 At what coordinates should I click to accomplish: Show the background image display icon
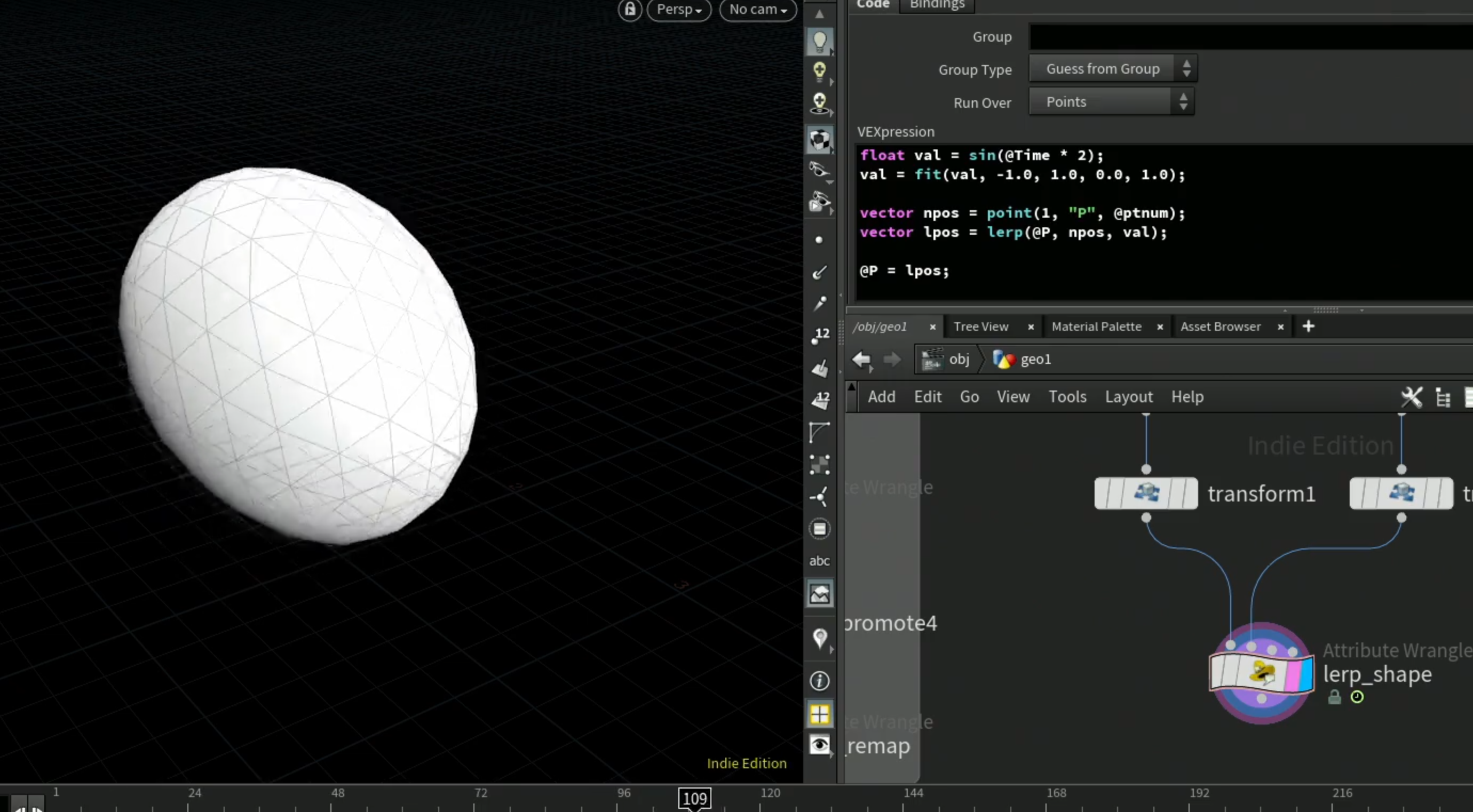coord(819,594)
